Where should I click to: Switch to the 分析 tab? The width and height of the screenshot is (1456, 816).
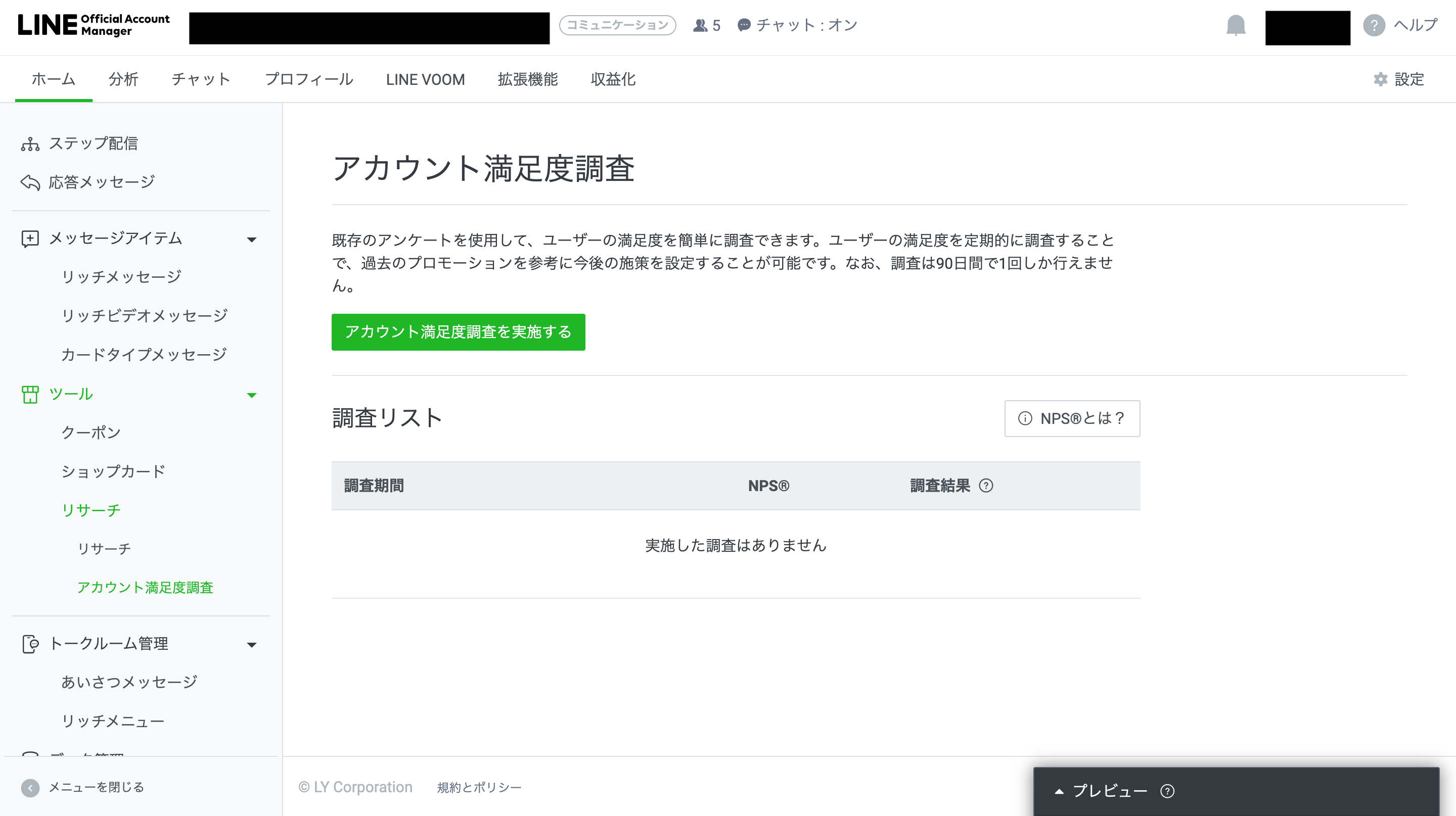point(123,79)
